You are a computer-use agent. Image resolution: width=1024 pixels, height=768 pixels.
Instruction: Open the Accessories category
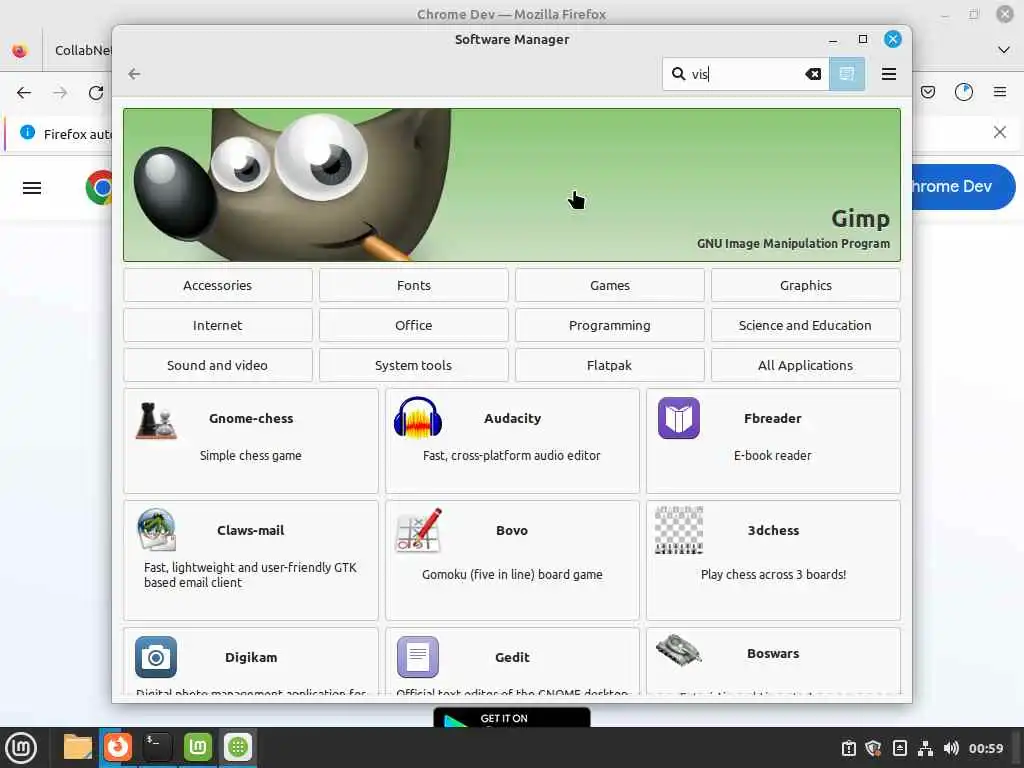217,285
